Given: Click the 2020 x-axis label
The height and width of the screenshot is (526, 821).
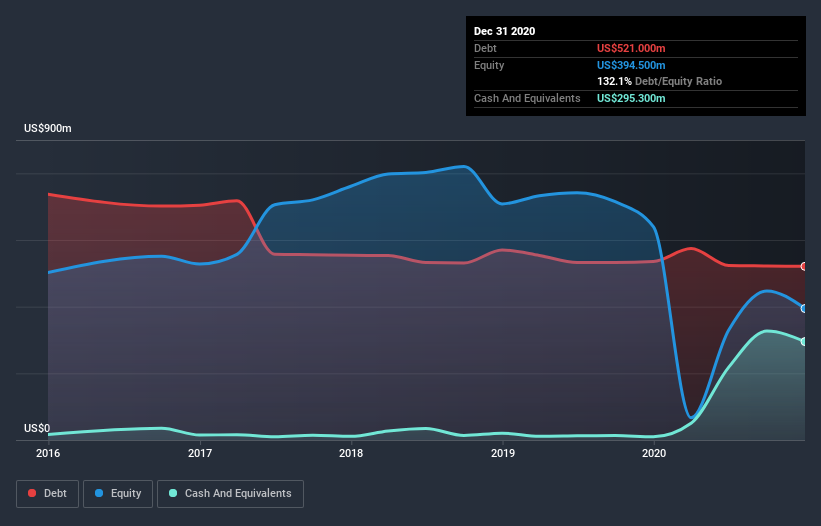Looking at the screenshot, I should click(654, 453).
